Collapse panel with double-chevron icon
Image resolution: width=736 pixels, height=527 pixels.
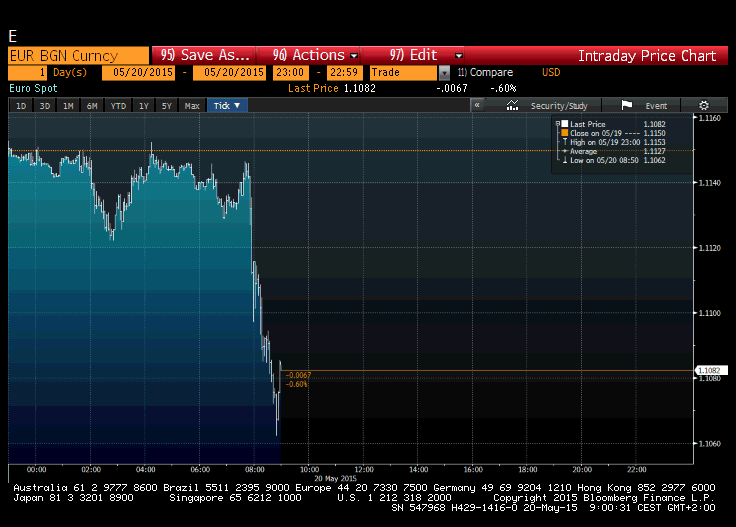477,105
